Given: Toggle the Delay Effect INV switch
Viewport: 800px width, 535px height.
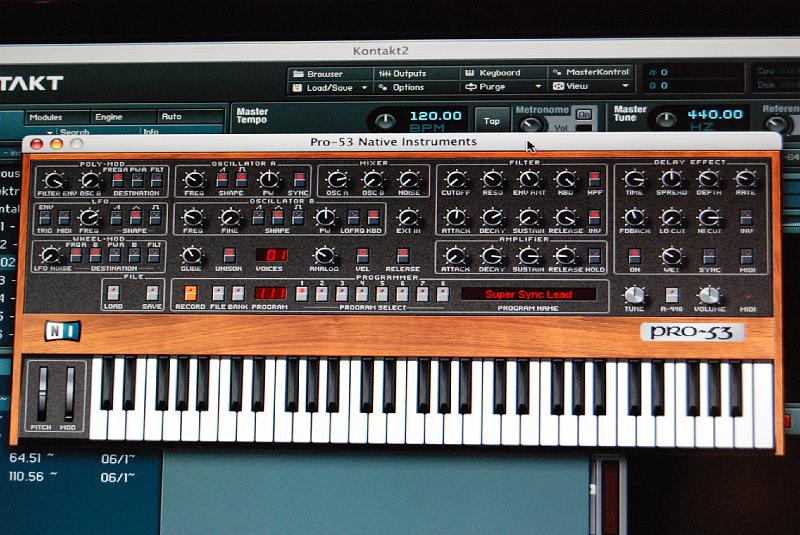Looking at the screenshot, I should click(x=746, y=217).
